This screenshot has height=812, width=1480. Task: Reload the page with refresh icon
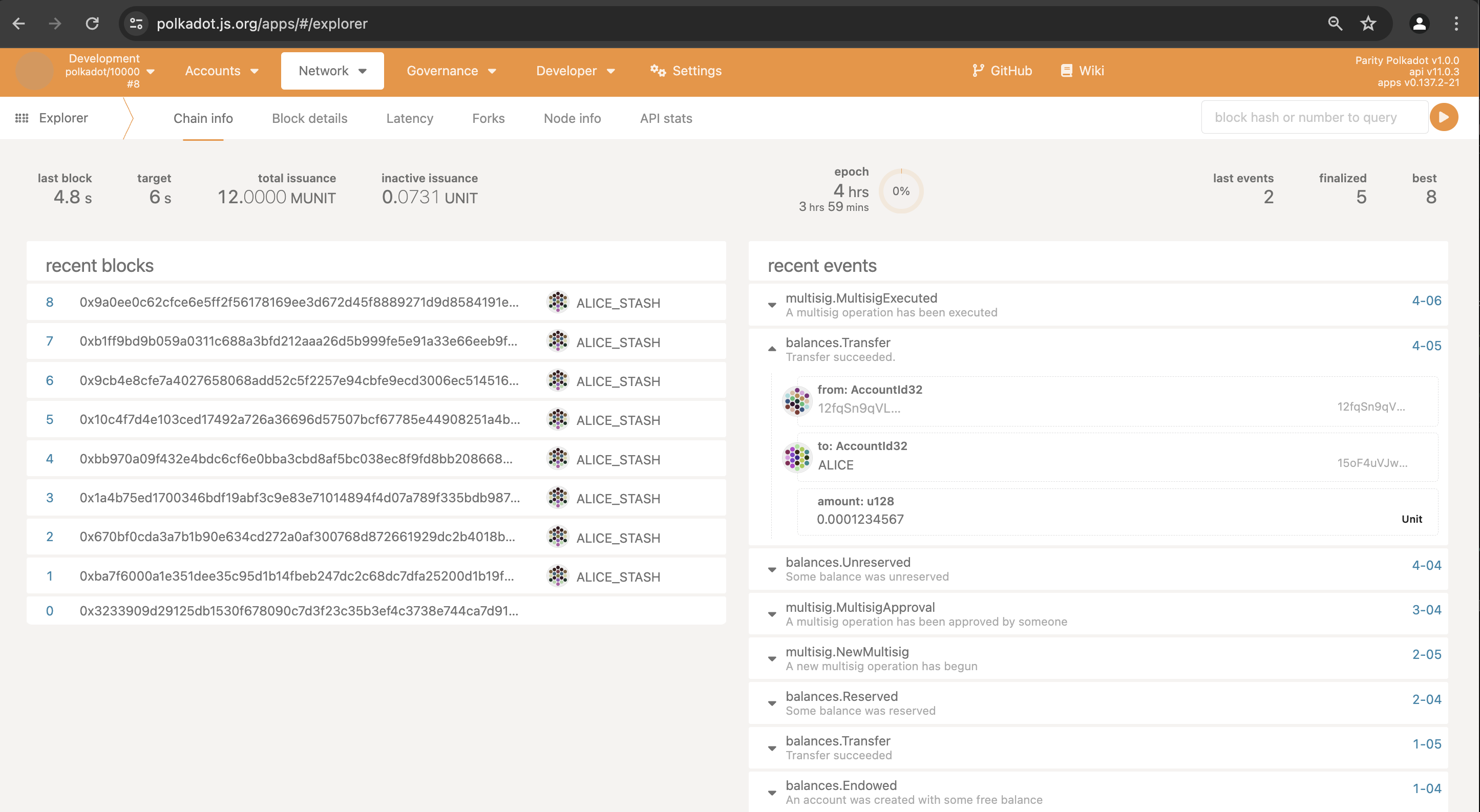pyautogui.click(x=92, y=24)
